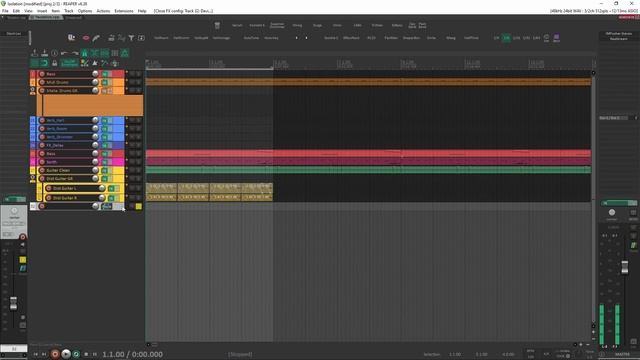Click the pause button in the transport

tap(95, 354)
